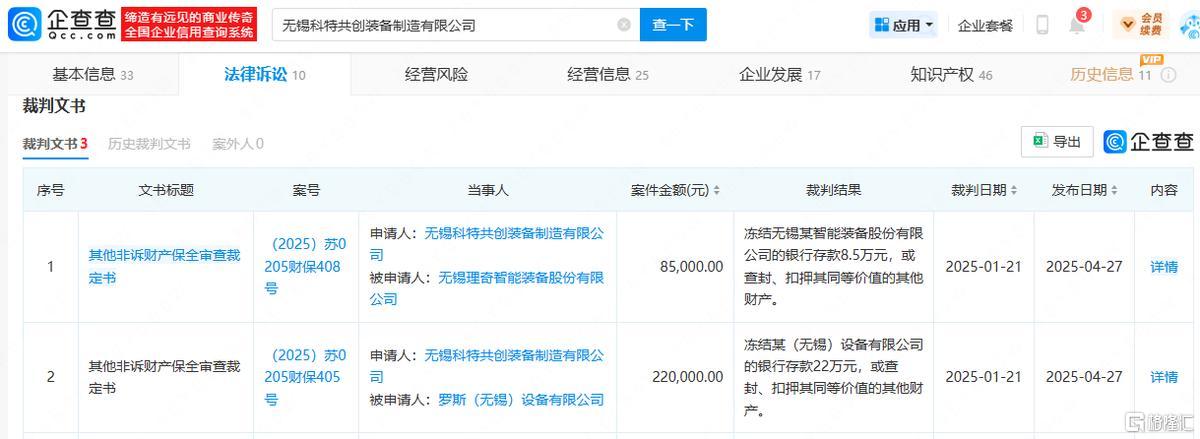Switch to the 基本信息 tab
The width and height of the screenshot is (1200, 439).
[x=92, y=75]
